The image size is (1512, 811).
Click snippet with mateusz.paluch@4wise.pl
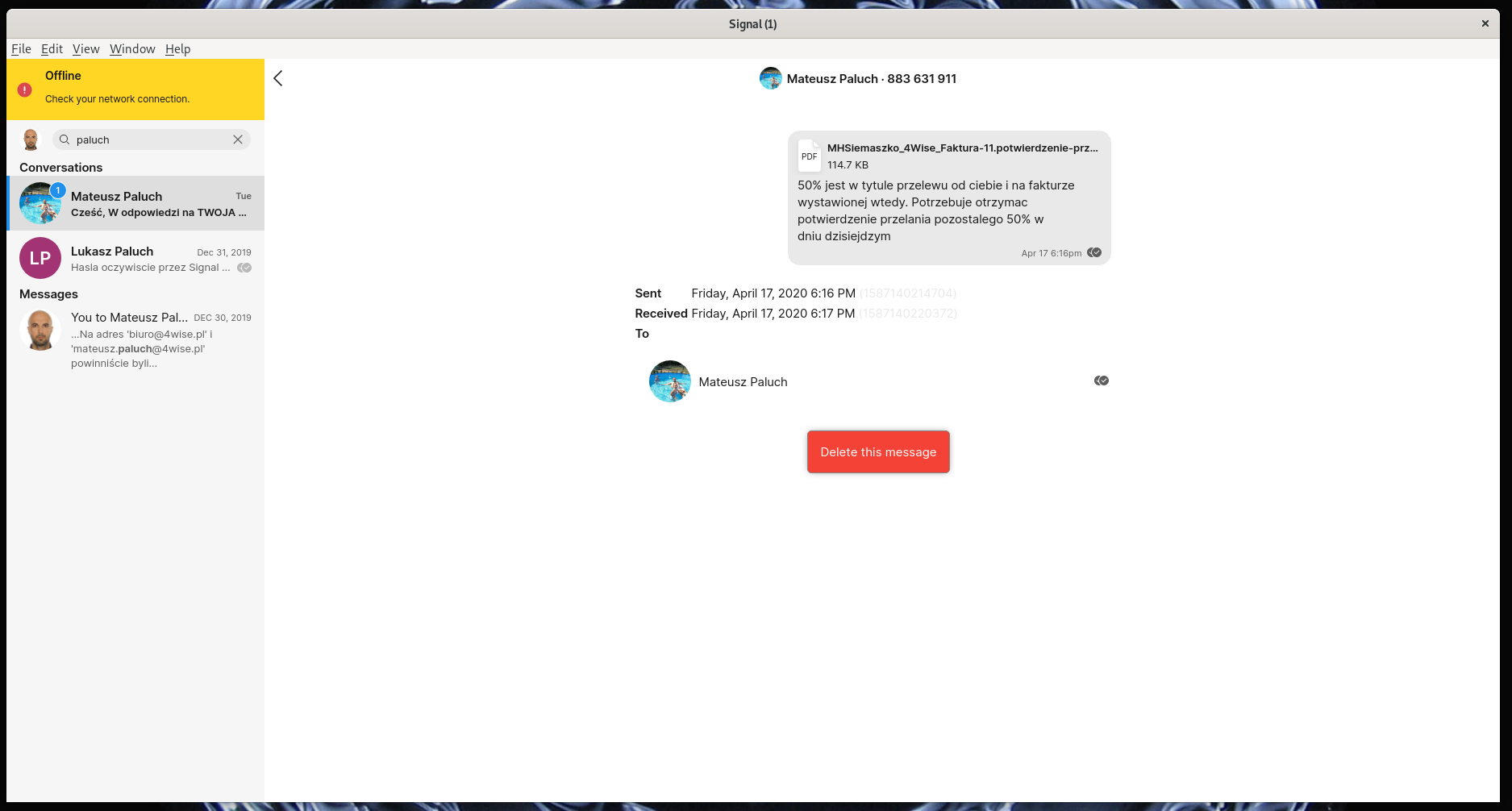[x=142, y=348]
